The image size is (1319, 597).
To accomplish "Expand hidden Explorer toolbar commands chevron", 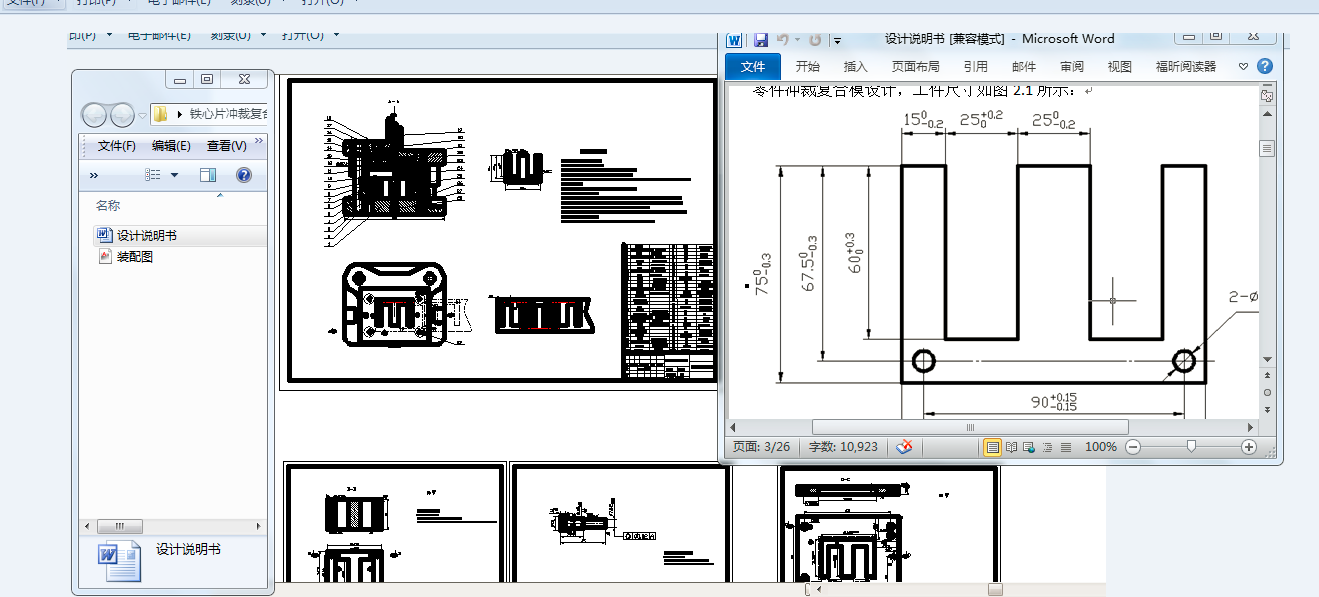I will [94, 175].
